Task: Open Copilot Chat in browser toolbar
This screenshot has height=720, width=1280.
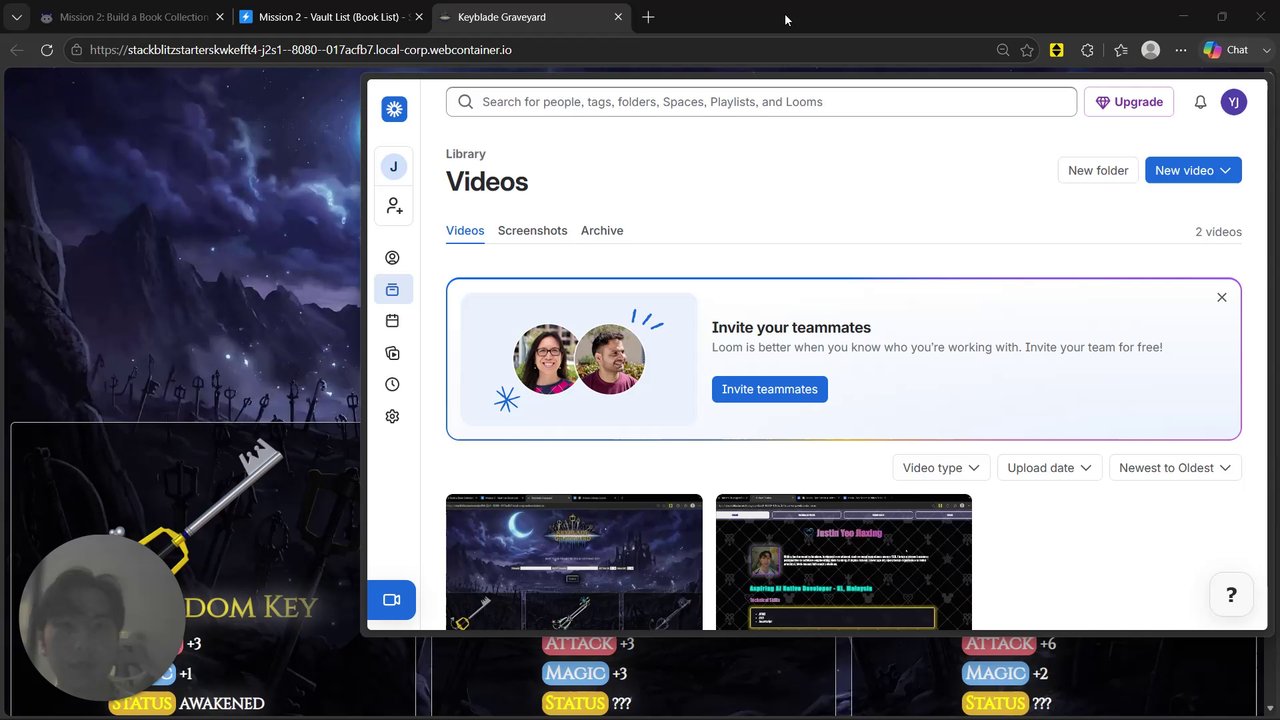Action: click(1226, 50)
